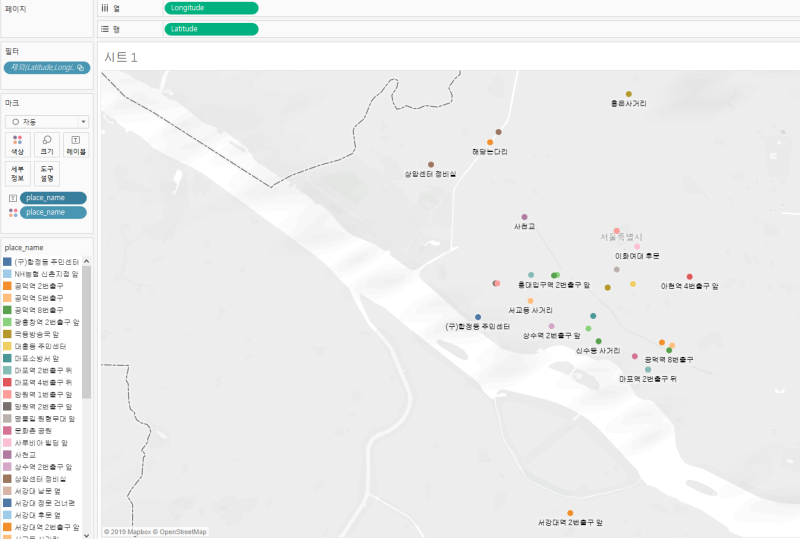
Task: Select 망원역 2번출구 앞 in the legend
Action: [43, 407]
